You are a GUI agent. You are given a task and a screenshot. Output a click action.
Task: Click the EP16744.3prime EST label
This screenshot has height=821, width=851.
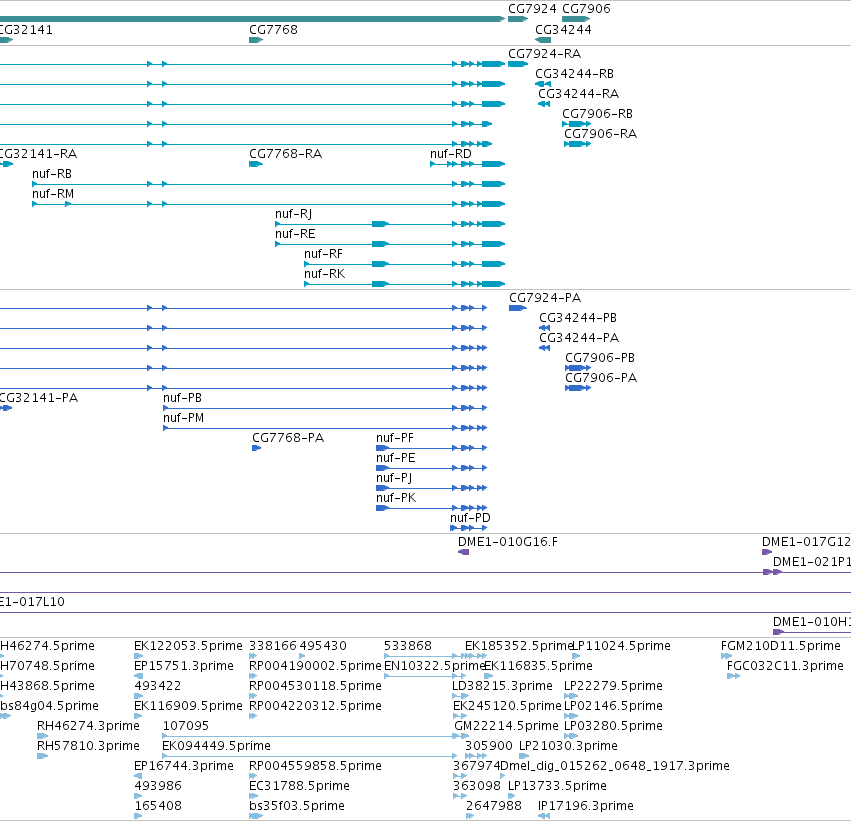point(183,766)
